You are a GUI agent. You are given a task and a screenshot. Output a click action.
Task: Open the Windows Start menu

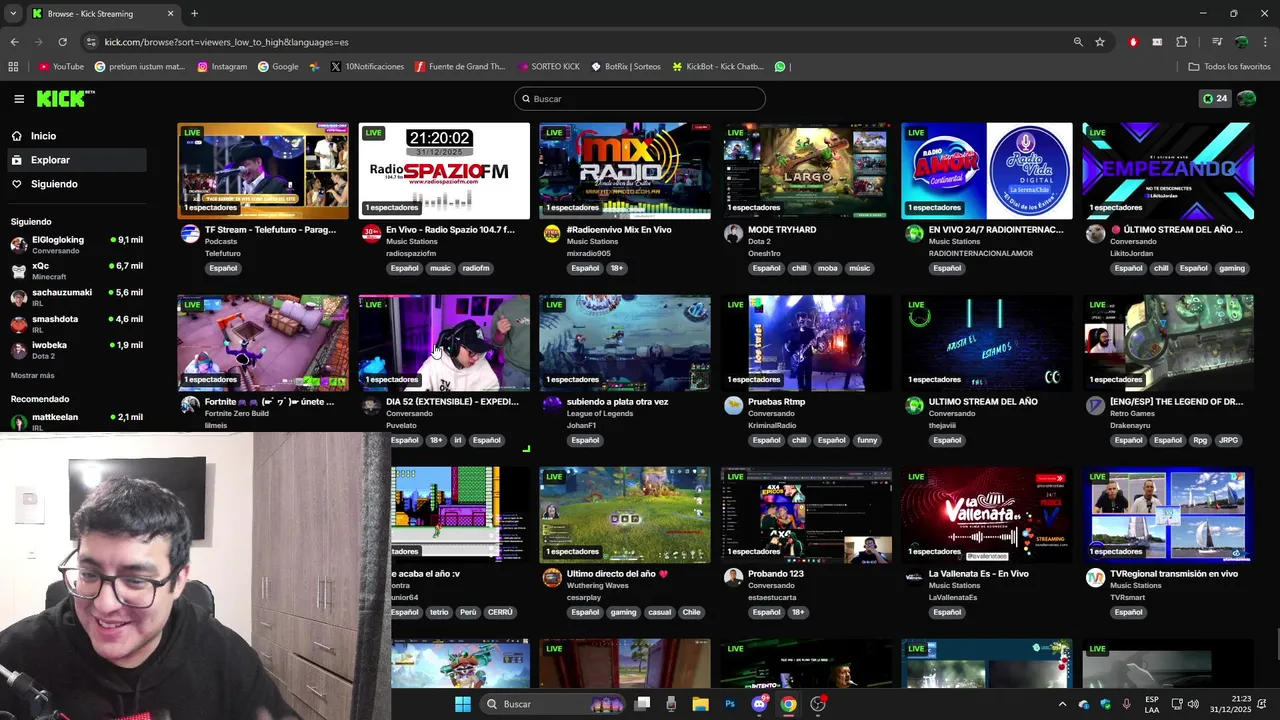(462, 704)
